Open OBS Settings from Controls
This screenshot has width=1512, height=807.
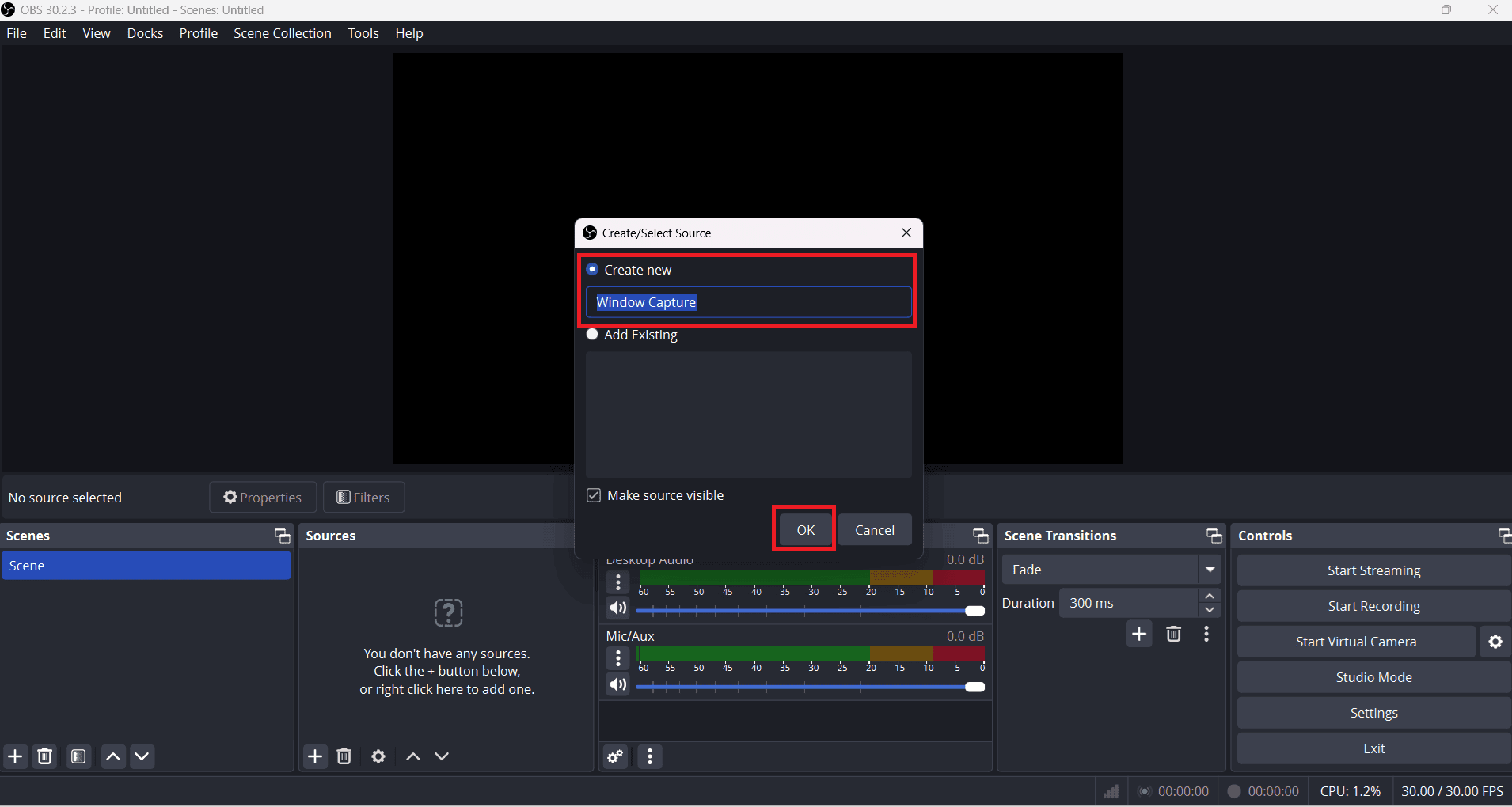(1374, 713)
